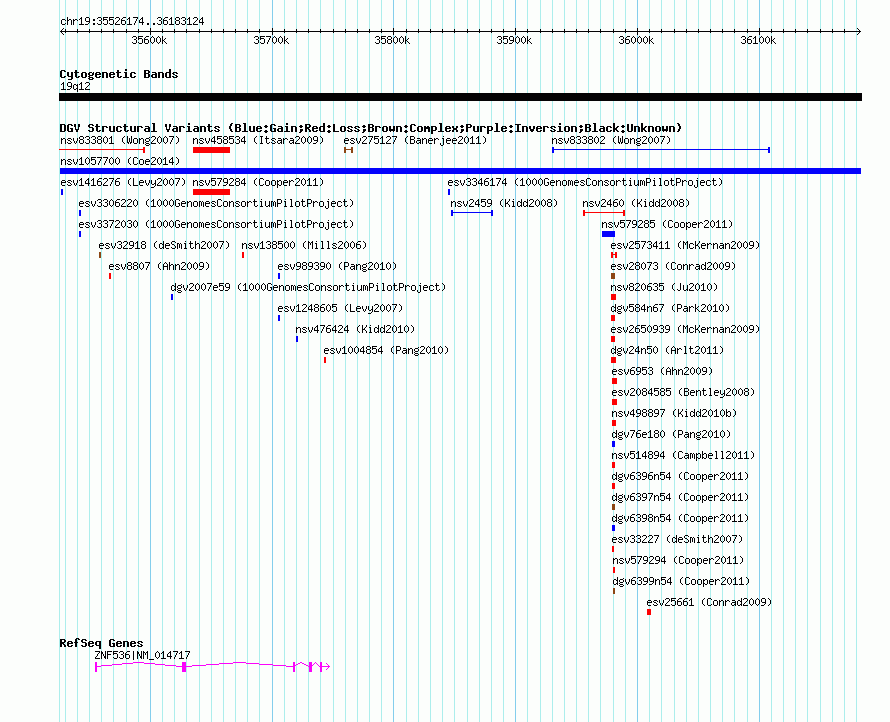Click esv989390 (Pang2010) label
890x722 pixels.
pyautogui.click(x=337, y=266)
